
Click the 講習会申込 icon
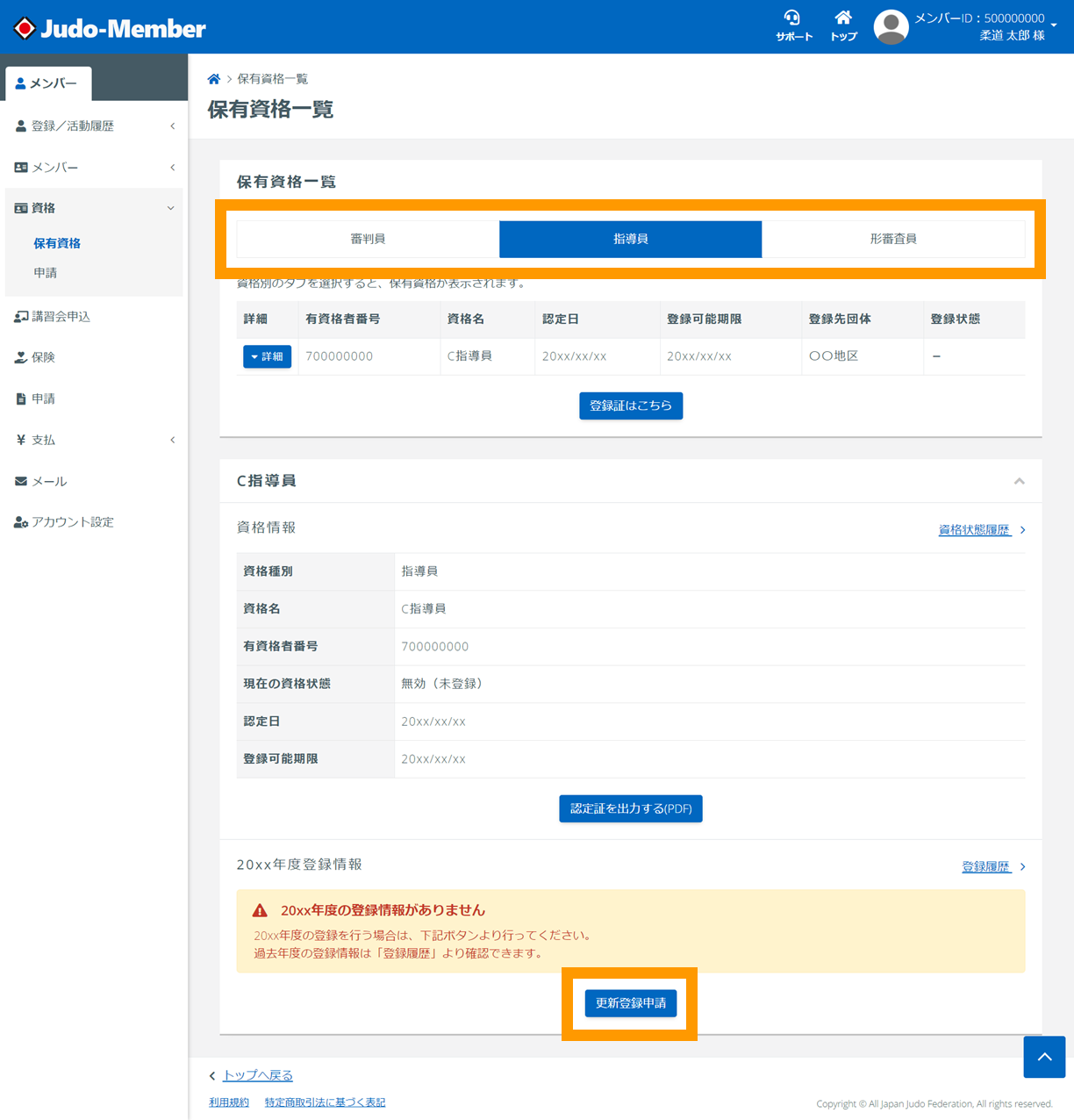click(21, 317)
